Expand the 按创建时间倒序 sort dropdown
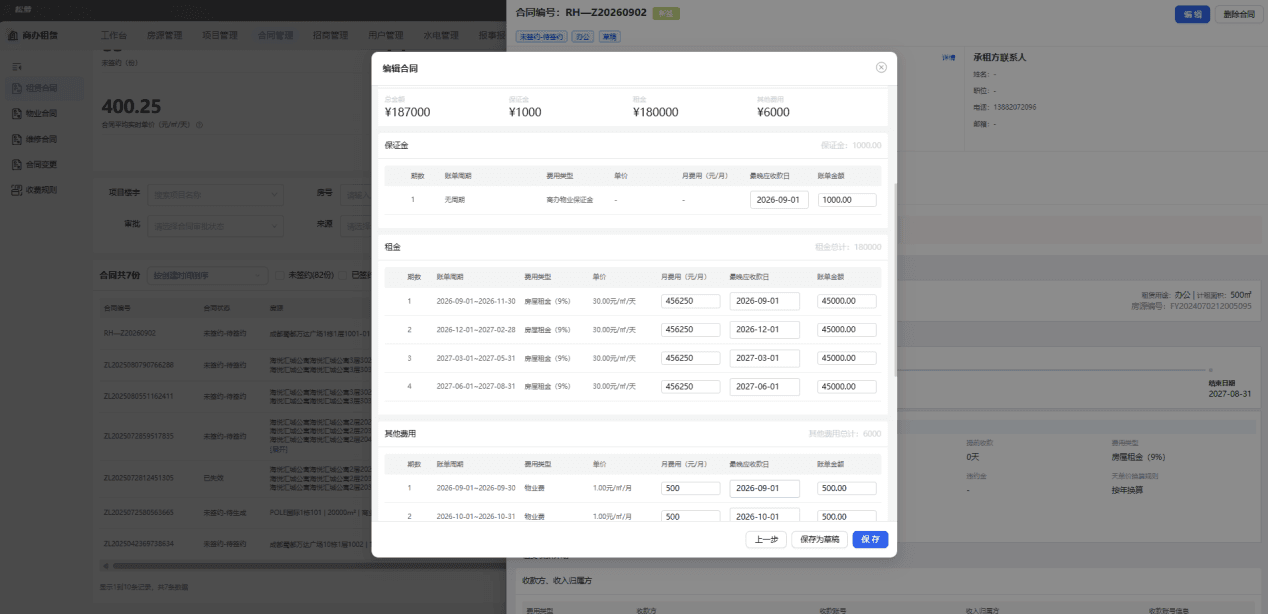This screenshot has height=614, width=1268. tap(207, 274)
